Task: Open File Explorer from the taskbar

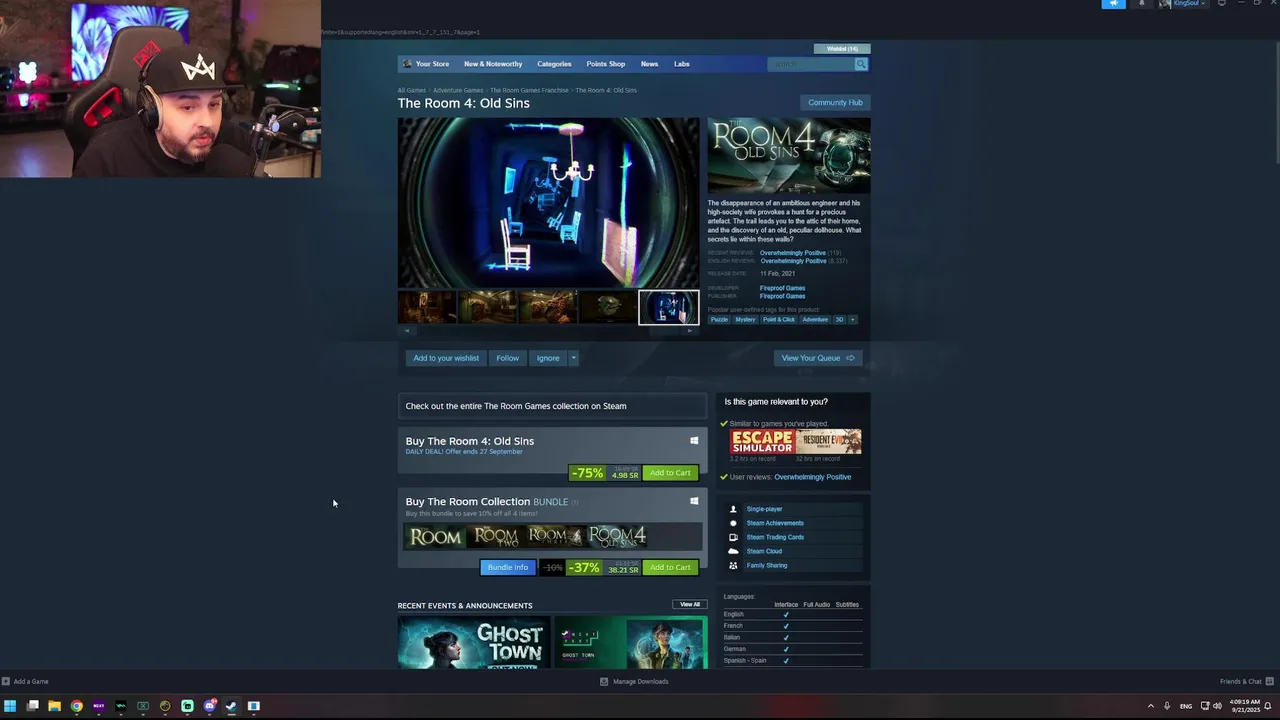Action: click(x=54, y=706)
